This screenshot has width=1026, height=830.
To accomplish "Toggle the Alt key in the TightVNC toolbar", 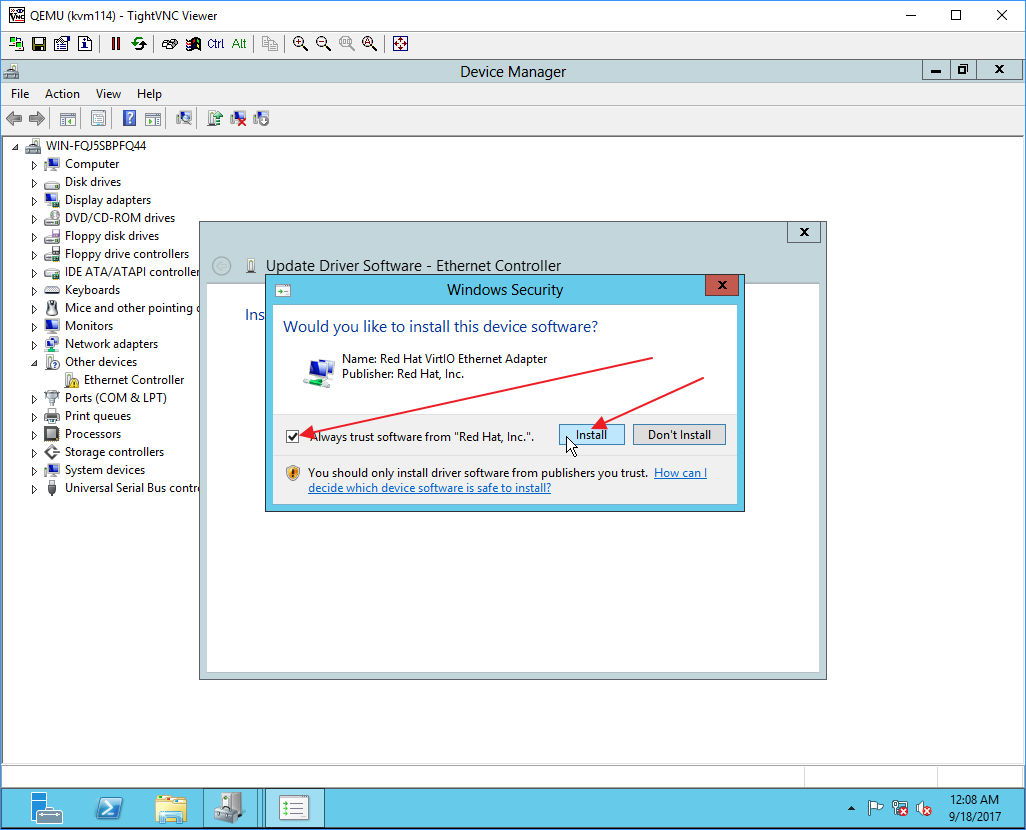I will click(239, 44).
